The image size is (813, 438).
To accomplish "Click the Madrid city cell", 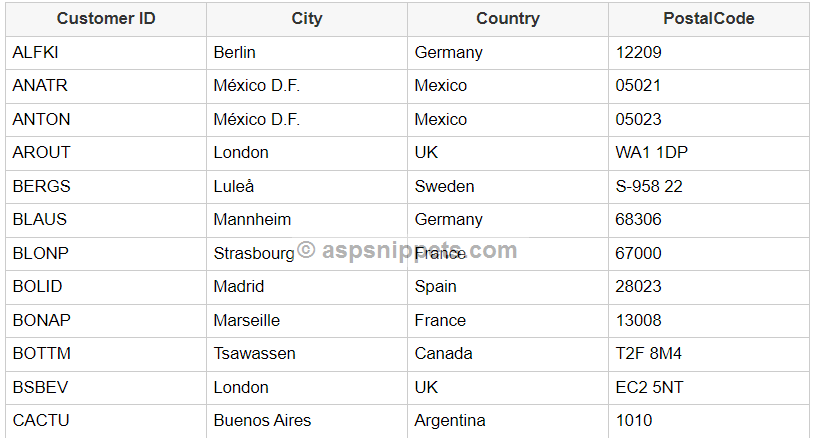I will coord(239,286).
